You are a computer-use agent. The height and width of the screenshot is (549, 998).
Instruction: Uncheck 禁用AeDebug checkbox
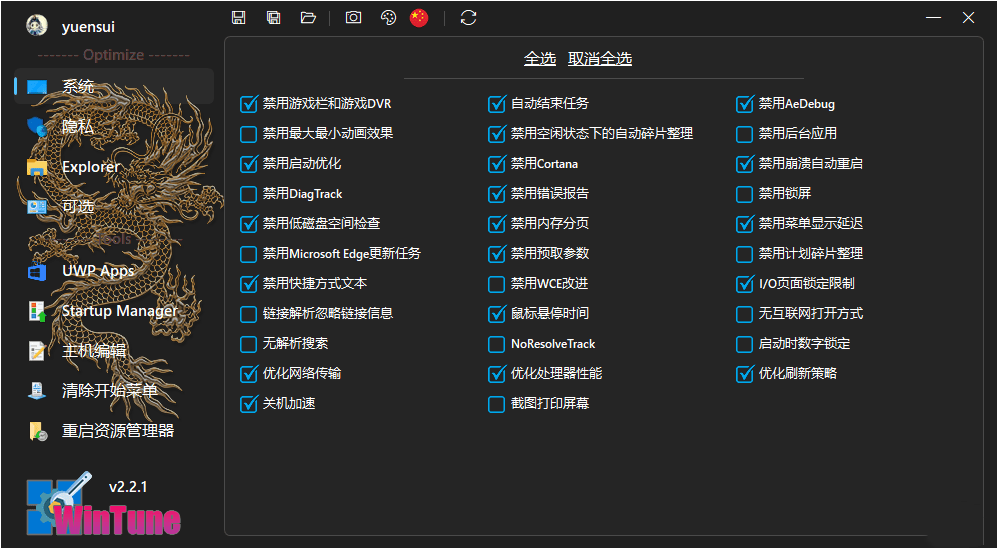coord(744,104)
